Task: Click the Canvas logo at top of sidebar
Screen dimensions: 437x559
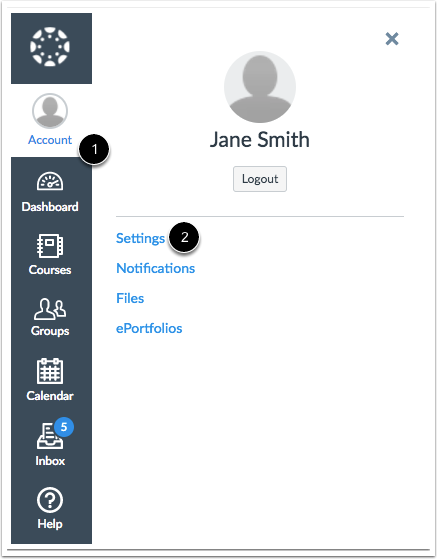Action: click(x=50, y=47)
